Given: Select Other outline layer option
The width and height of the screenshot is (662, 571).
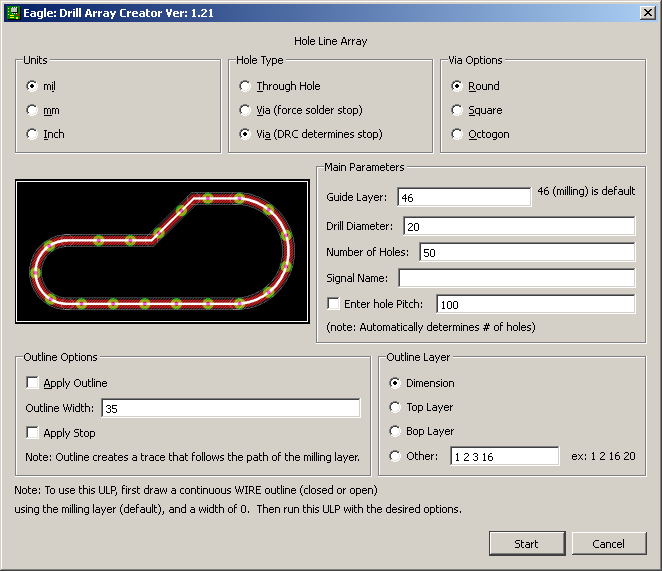Looking at the screenshot, I should click(395, 456).
